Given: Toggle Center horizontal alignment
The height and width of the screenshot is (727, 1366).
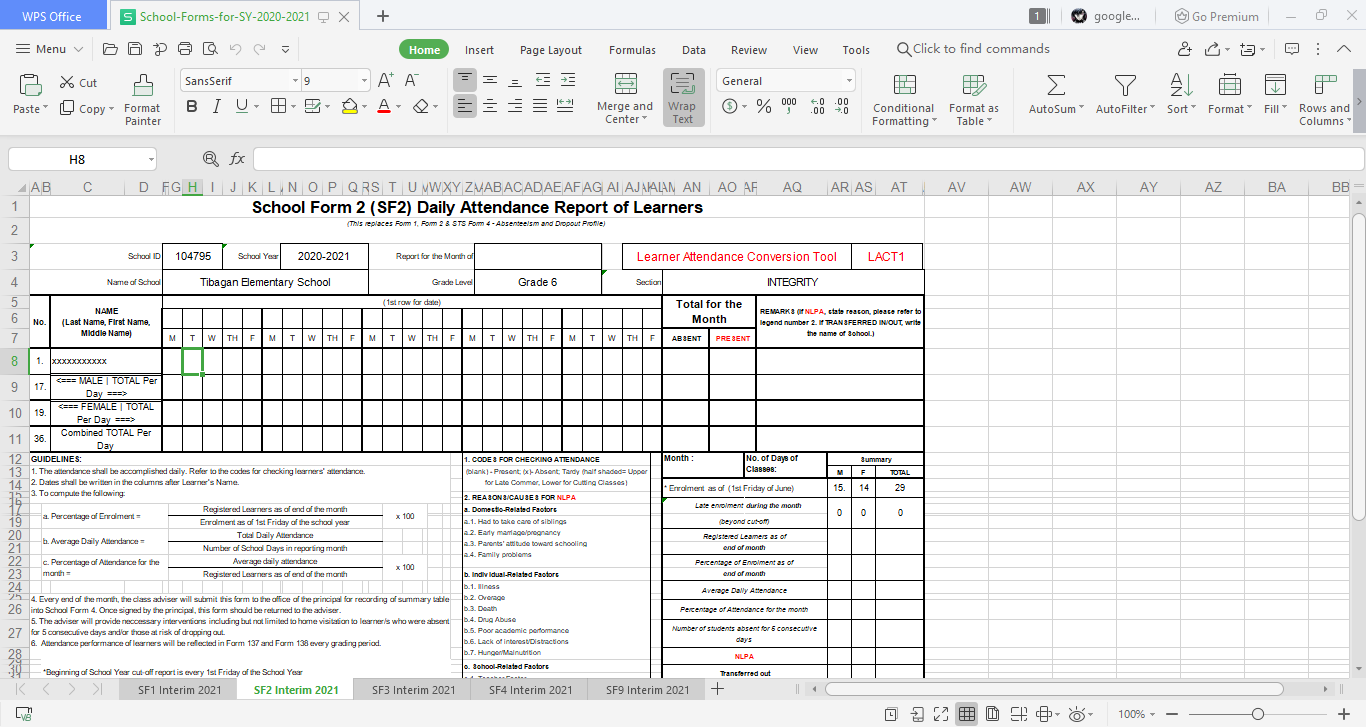Looking at the screenshot, I should click(x=490, y=106).
